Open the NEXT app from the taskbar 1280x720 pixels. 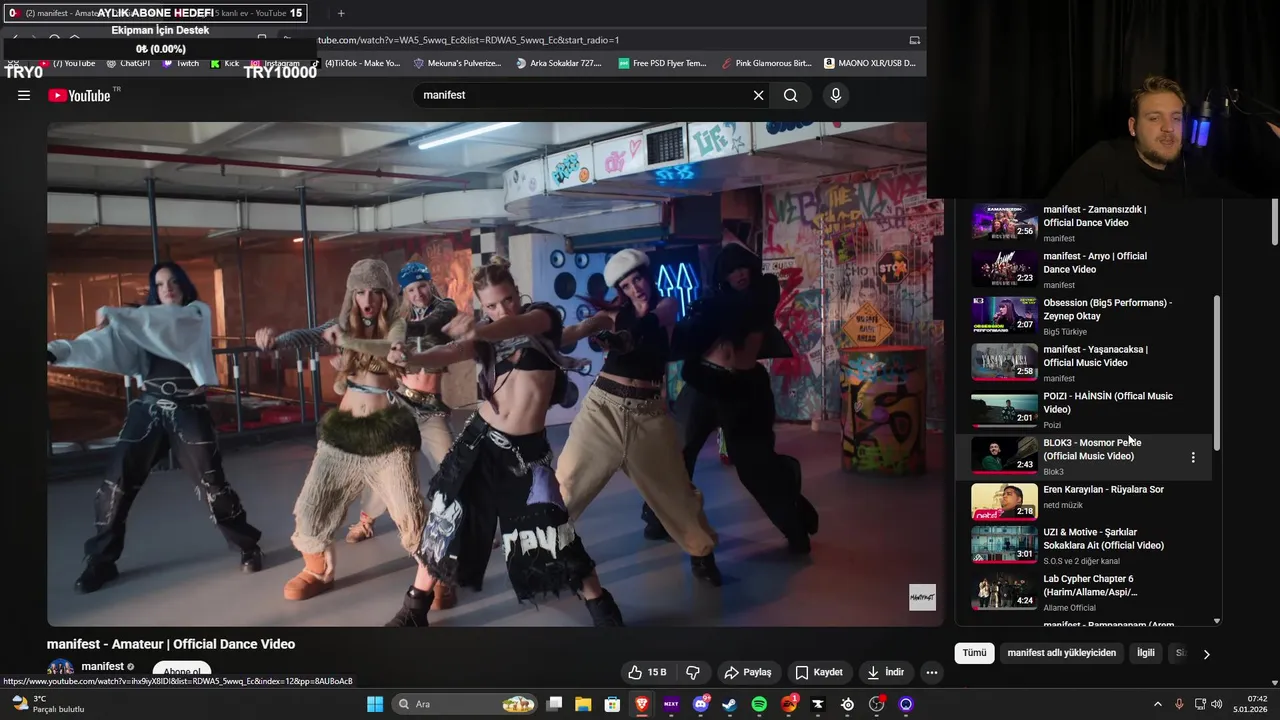coord(671,704)
